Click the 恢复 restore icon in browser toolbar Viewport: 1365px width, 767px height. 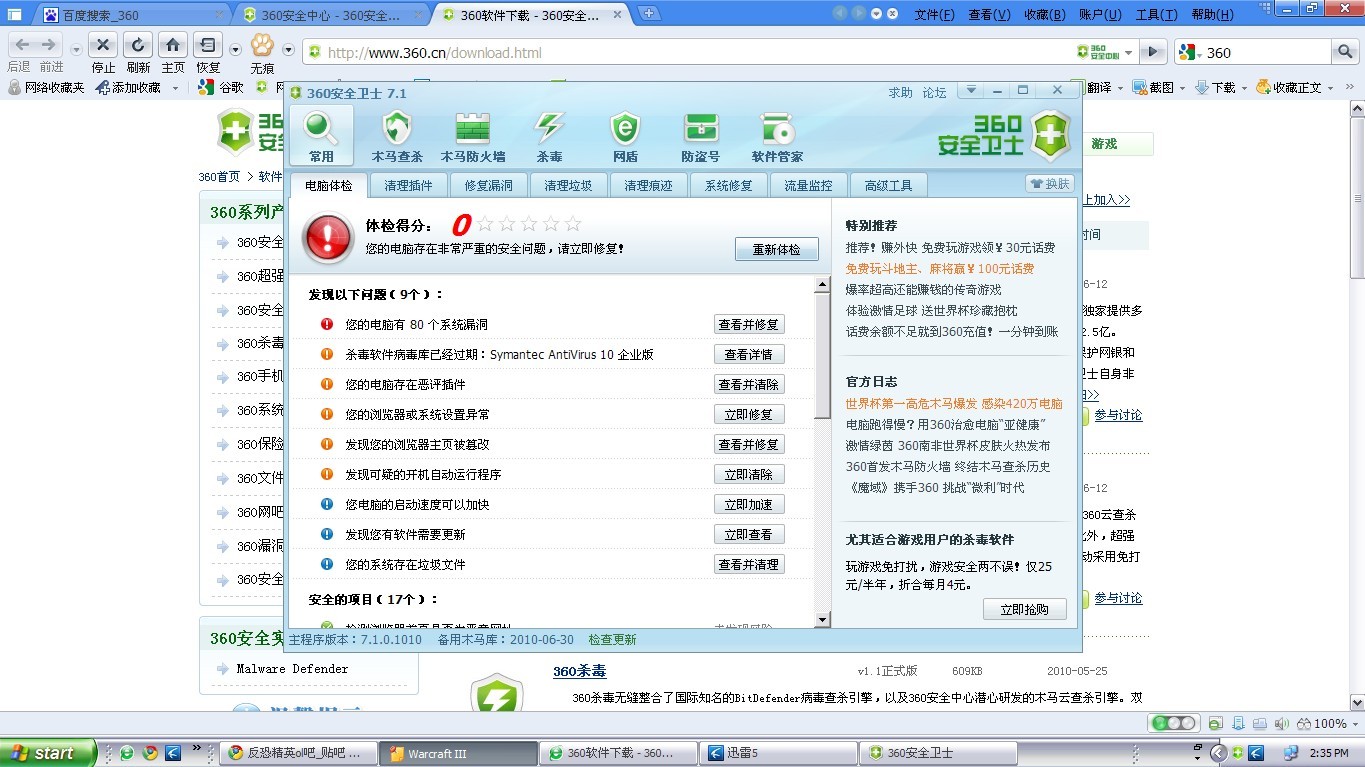(208, 45)
